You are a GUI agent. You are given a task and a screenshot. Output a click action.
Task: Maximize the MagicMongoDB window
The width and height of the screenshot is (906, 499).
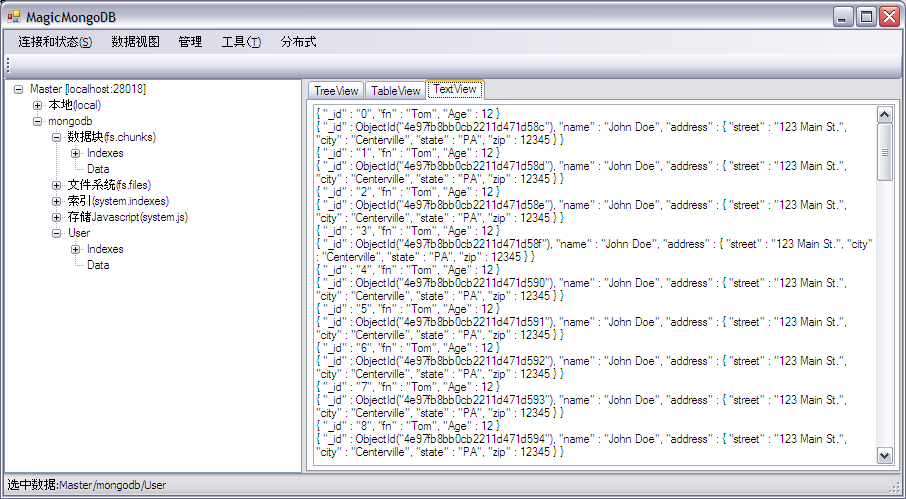[866, 17]
